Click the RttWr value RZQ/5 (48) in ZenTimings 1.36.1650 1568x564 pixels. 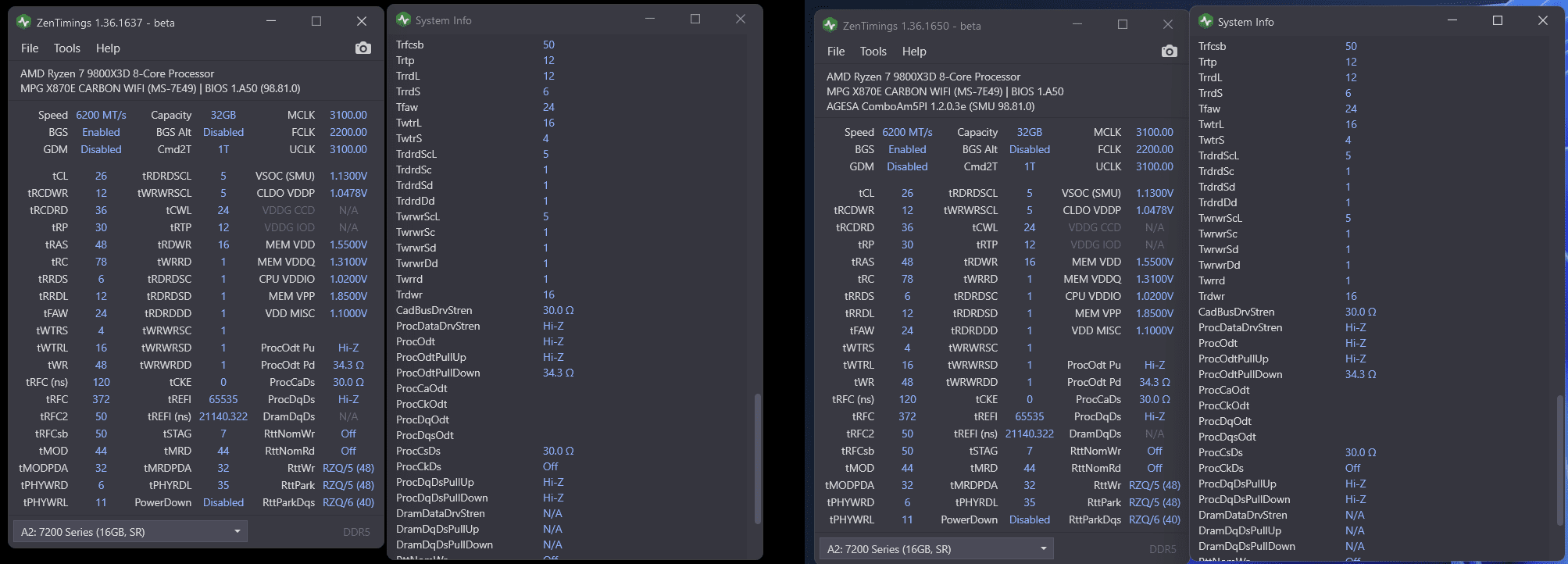point(1155,485)
